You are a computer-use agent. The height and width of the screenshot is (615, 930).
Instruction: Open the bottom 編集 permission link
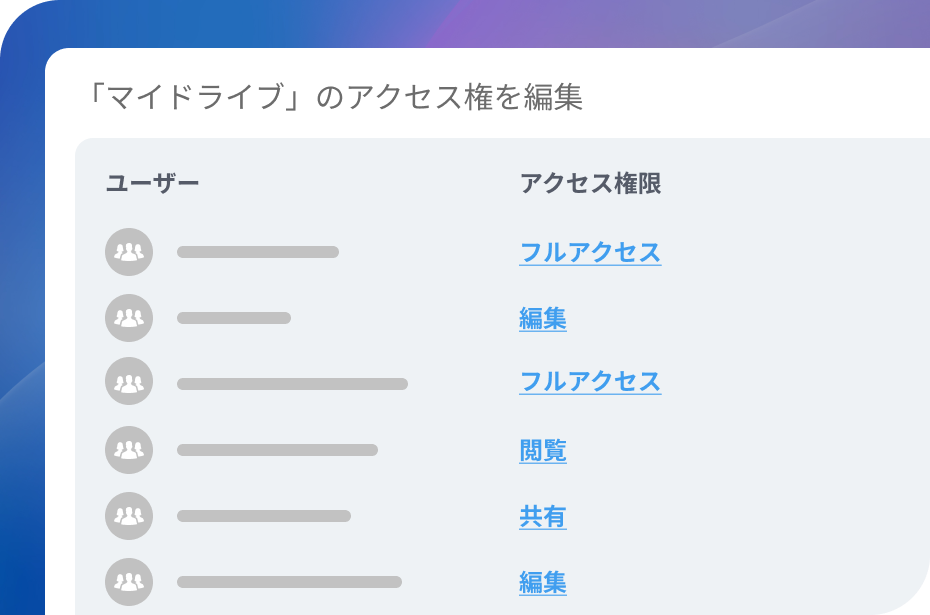coord(543,582)
